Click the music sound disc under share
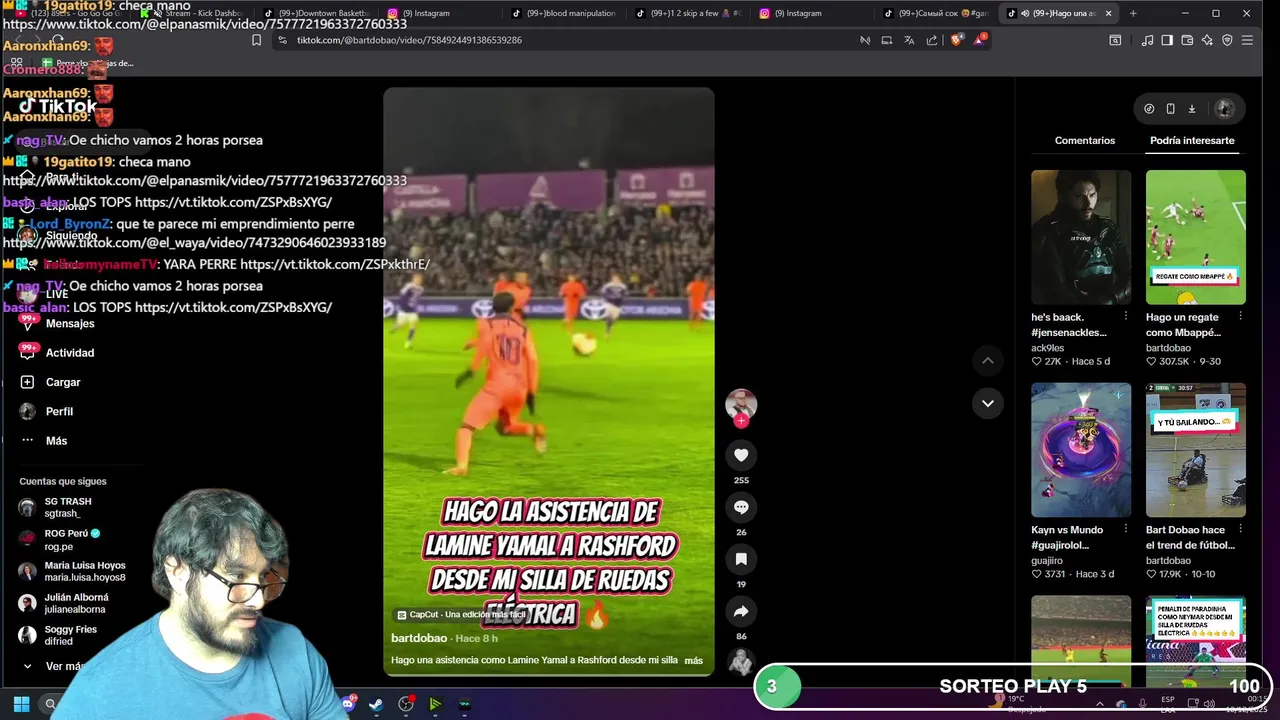 click(741, 661)
